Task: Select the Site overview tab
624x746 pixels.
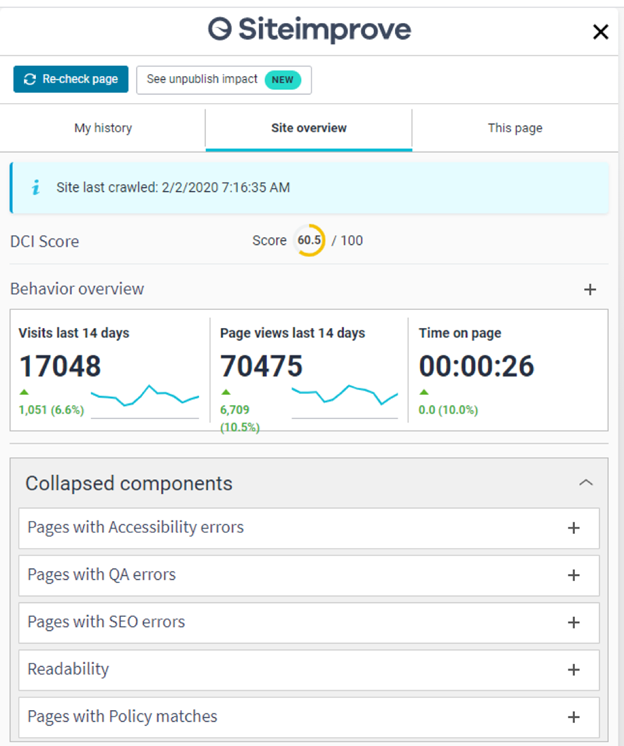Action: click(x=309, y=128)
